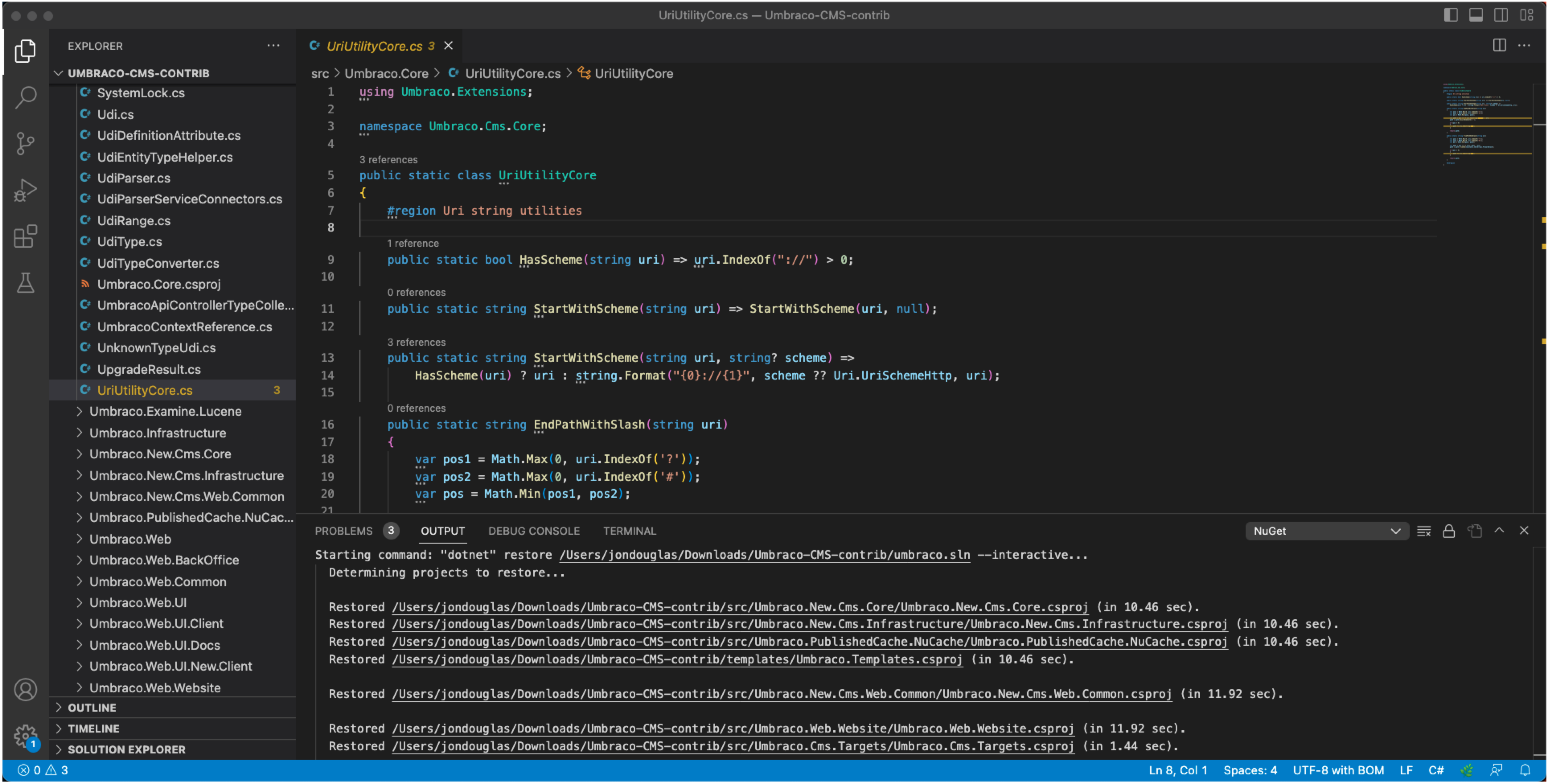Image resolution: width=1548 pixels, height=784 pixels.
Task: Click Ln 8, Col 1 cursor position indicator
Action: coord(1178,771)
